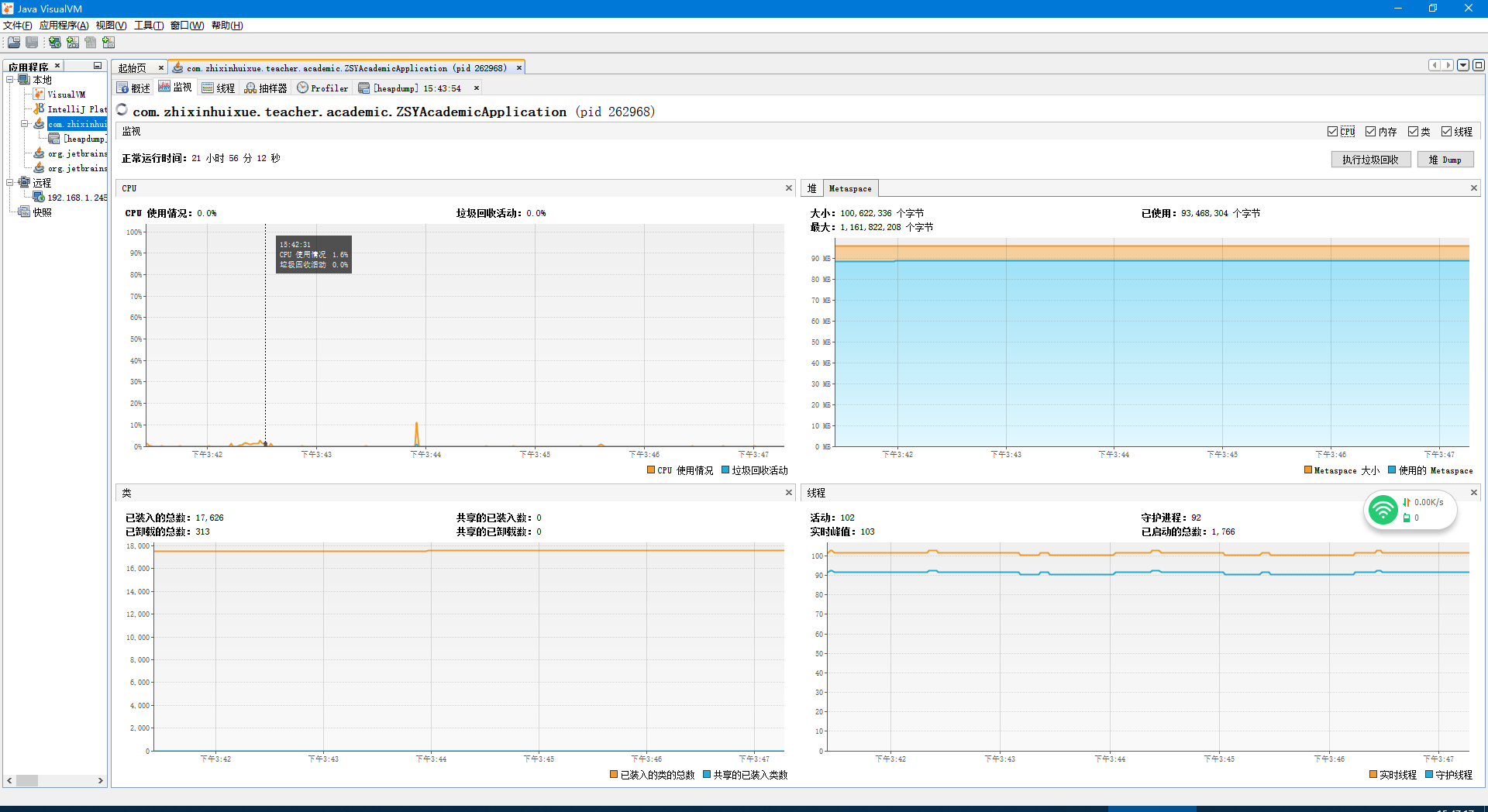The height and width of the screenshot is (812, 1488).
Task: Click the CPU spike near 下午3:44
Action: 417,434
